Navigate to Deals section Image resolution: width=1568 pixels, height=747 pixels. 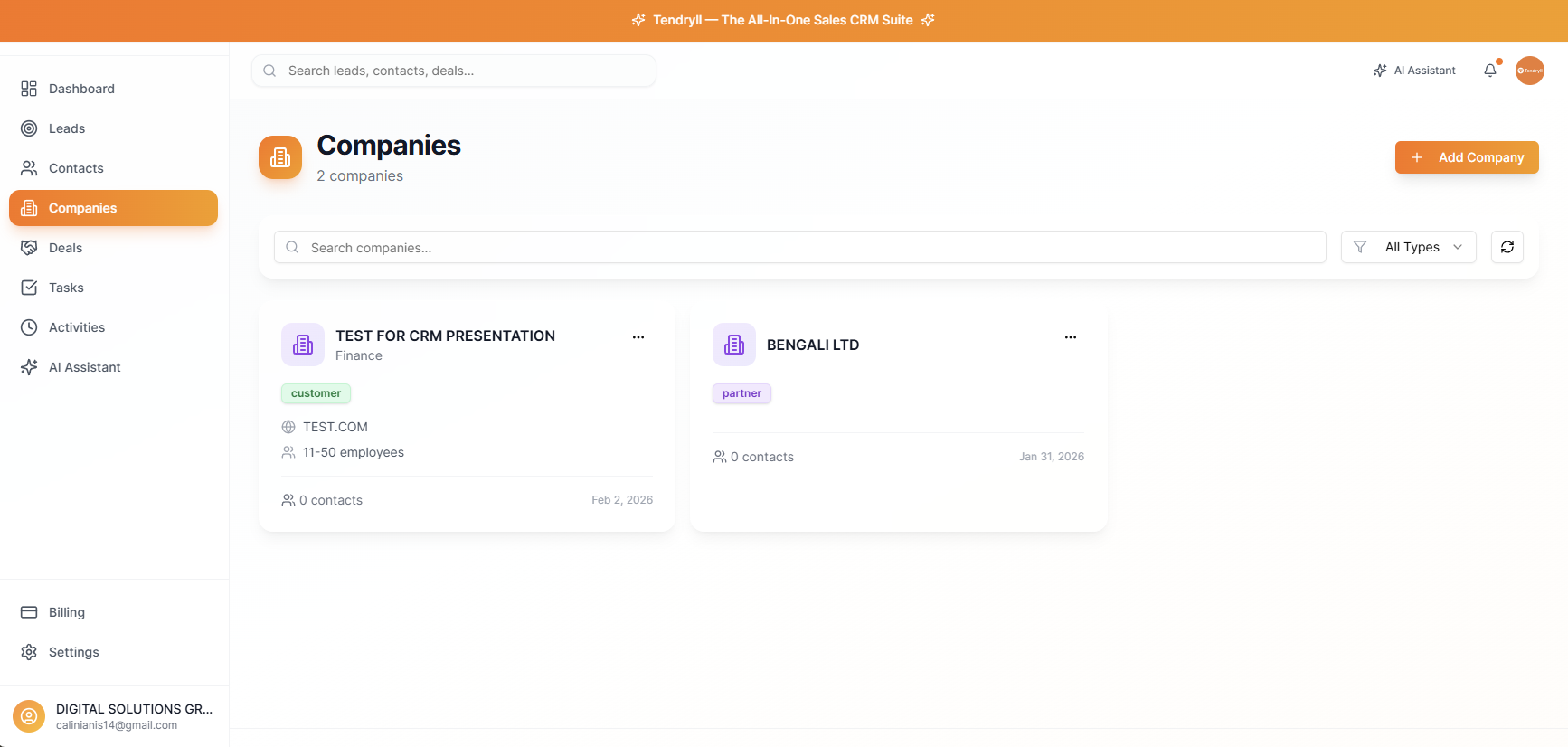pyautogui.click(x=65, y=248)
